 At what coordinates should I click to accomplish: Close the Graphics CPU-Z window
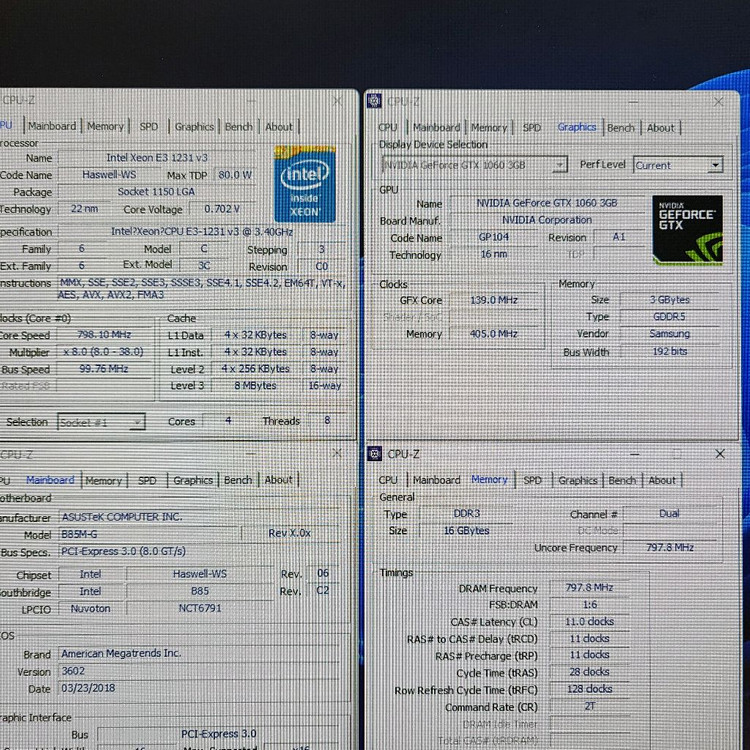click(718, 101)
